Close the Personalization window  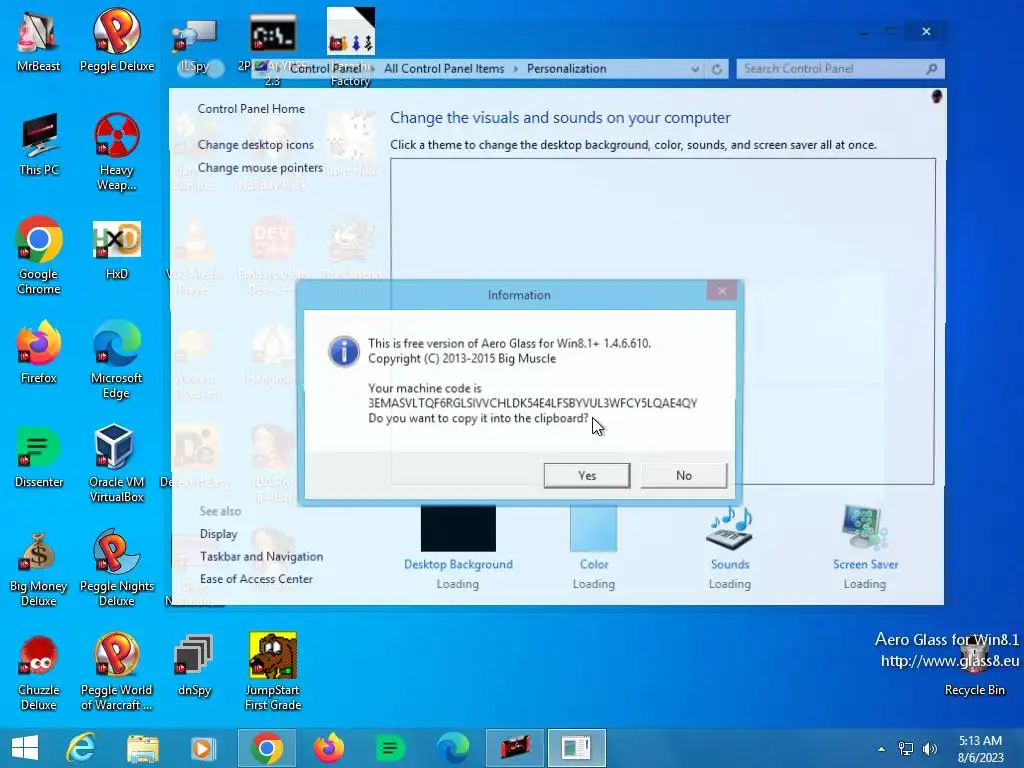pyautogui.click(x=926, y=31)
